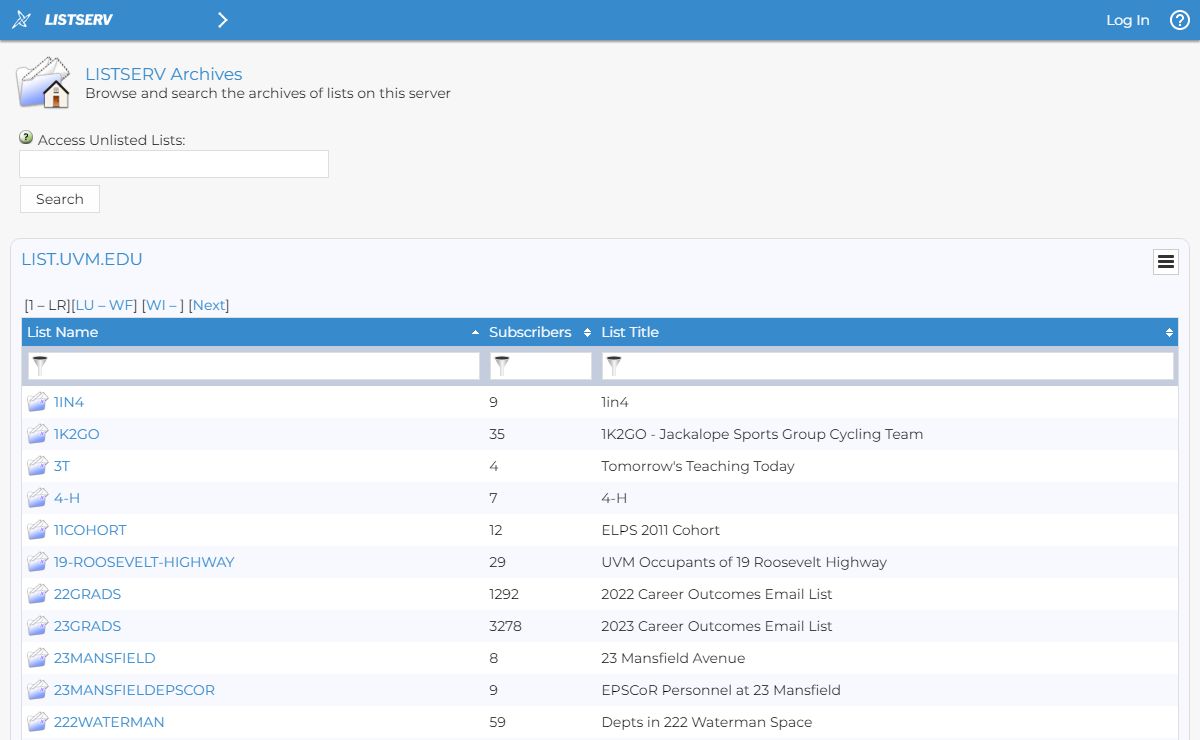Open the LISTSERV Archives heading link
Image resolution: width=1200 pixels, height=740 pixels.
click(164, 74)
